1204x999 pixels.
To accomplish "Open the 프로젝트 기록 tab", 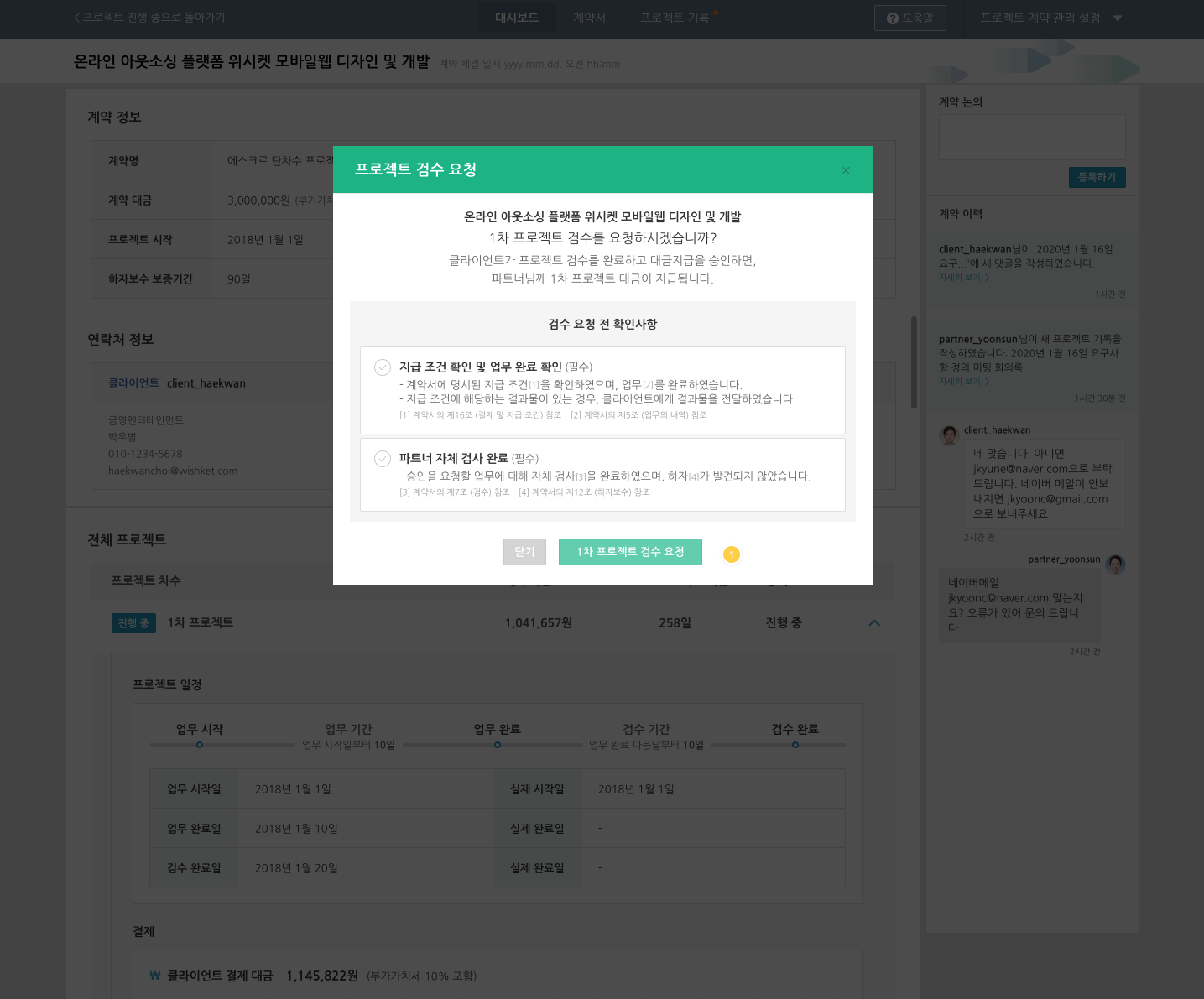I will point(675,18).
